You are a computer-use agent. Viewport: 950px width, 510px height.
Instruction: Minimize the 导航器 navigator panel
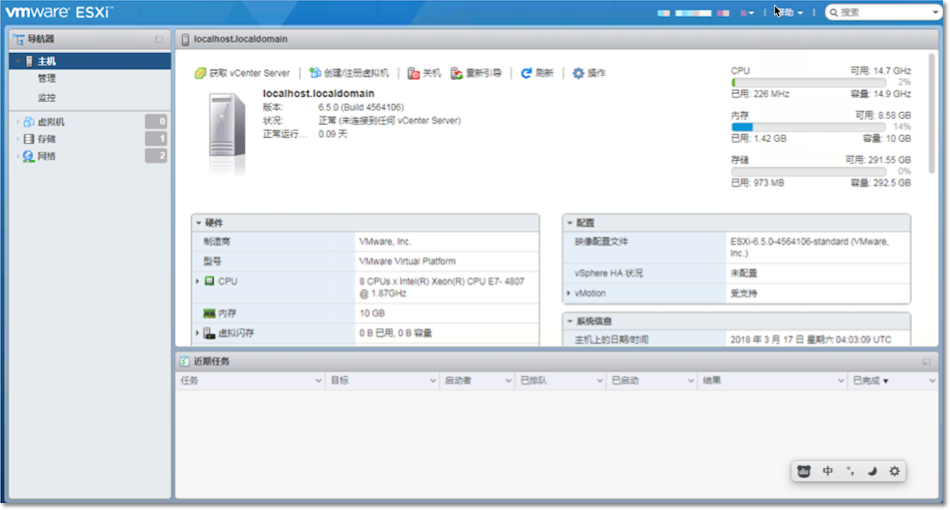click(x=159, y=39)
